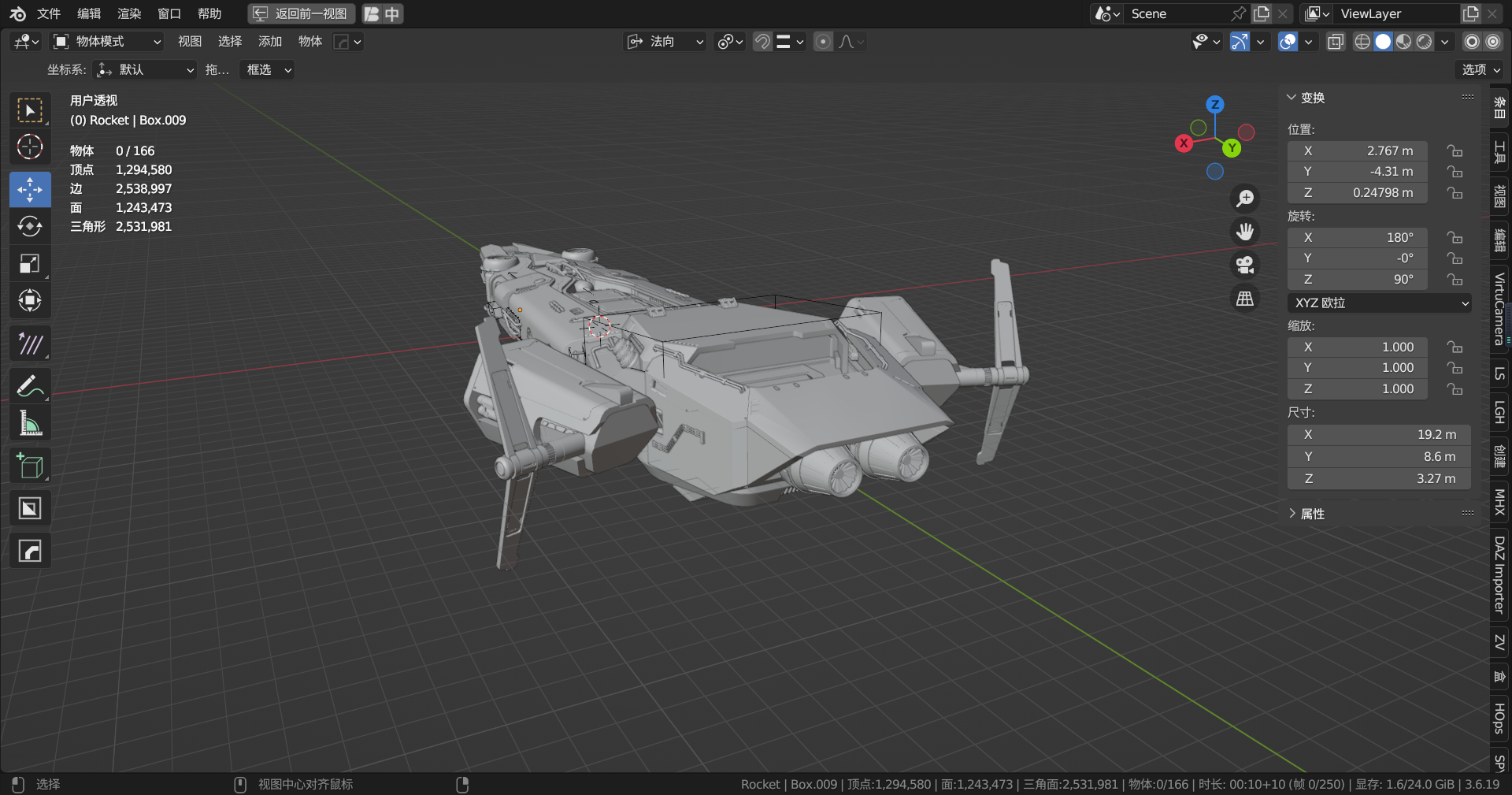
Task: Select the hatched lines tool icon
Action: click(30, 344)
